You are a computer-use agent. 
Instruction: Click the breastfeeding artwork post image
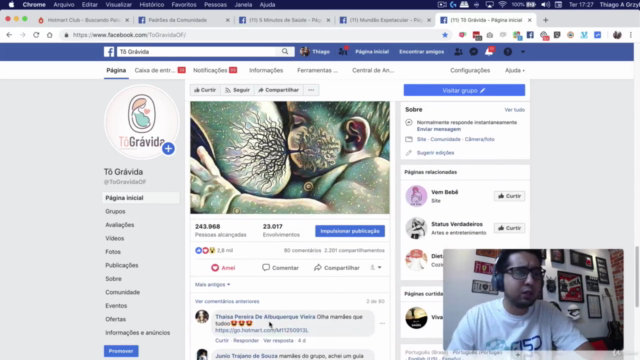point(290,158)
